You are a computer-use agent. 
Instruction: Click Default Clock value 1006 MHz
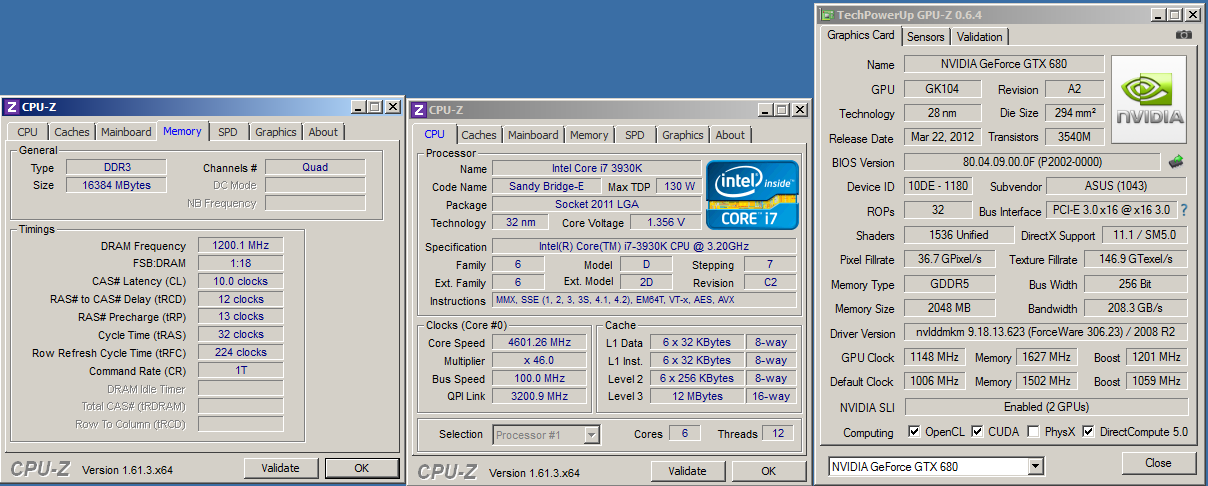coord(934,381)
